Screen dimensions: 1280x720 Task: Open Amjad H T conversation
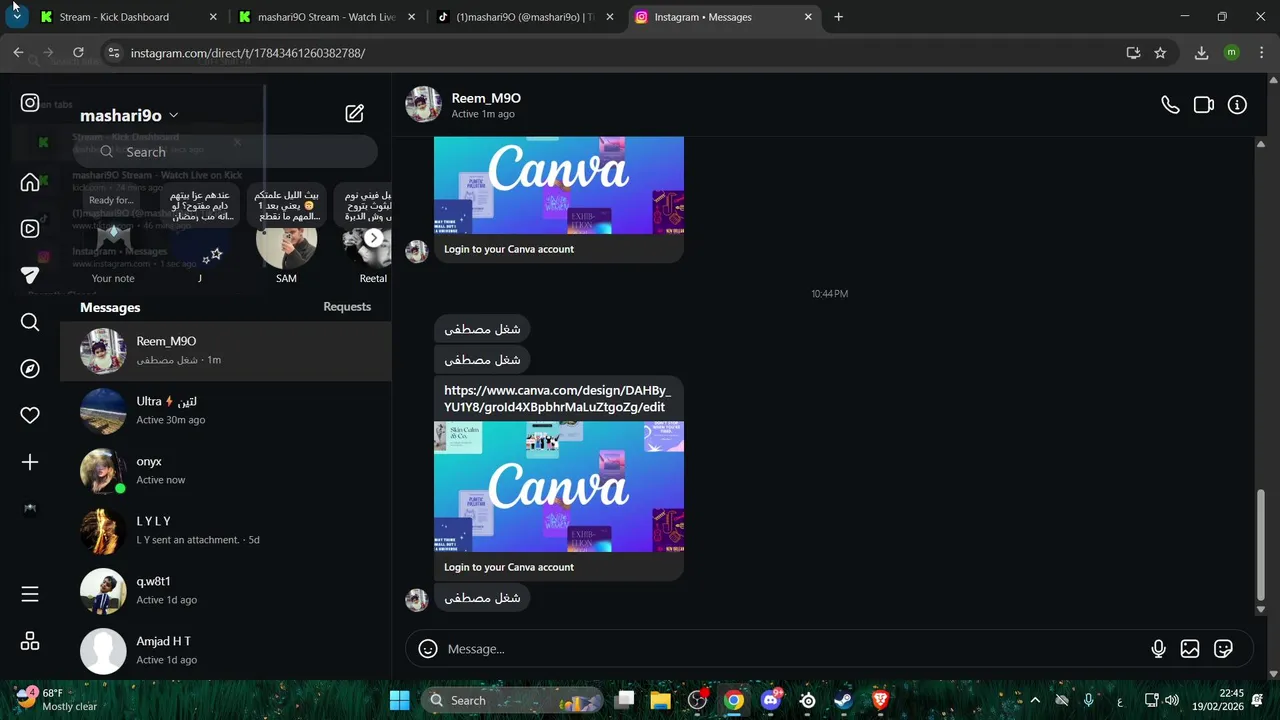coord(226,651)
